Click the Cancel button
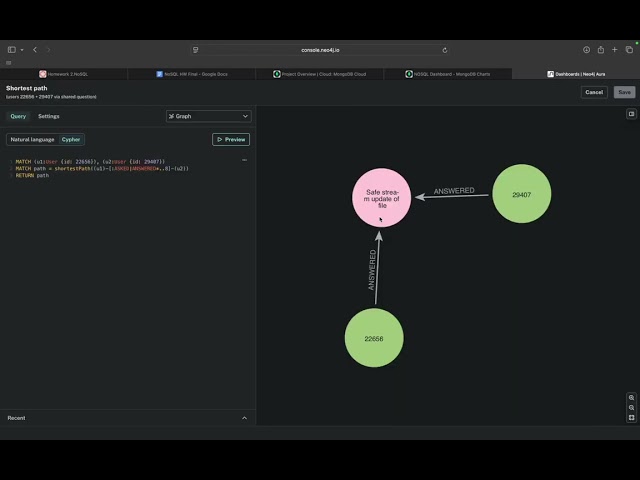This screenshot has width=640, height=480. point(594,92)
